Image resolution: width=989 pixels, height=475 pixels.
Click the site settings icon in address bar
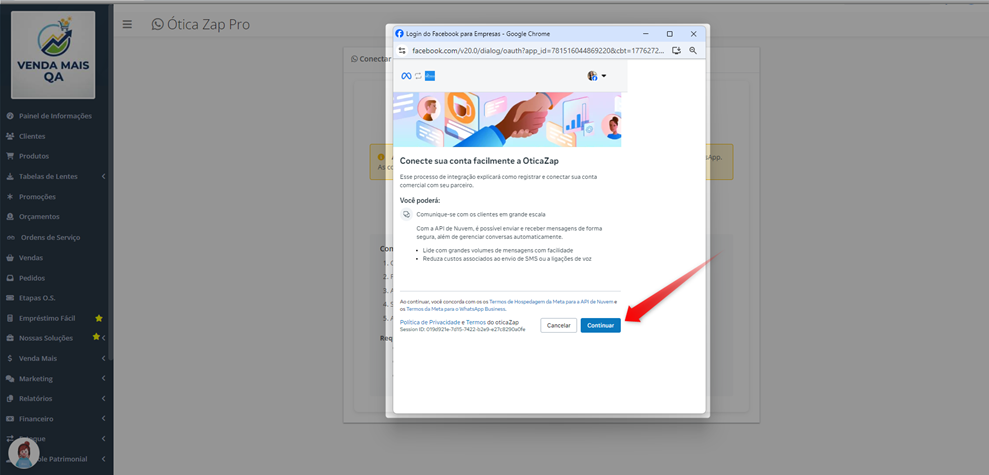402,50
